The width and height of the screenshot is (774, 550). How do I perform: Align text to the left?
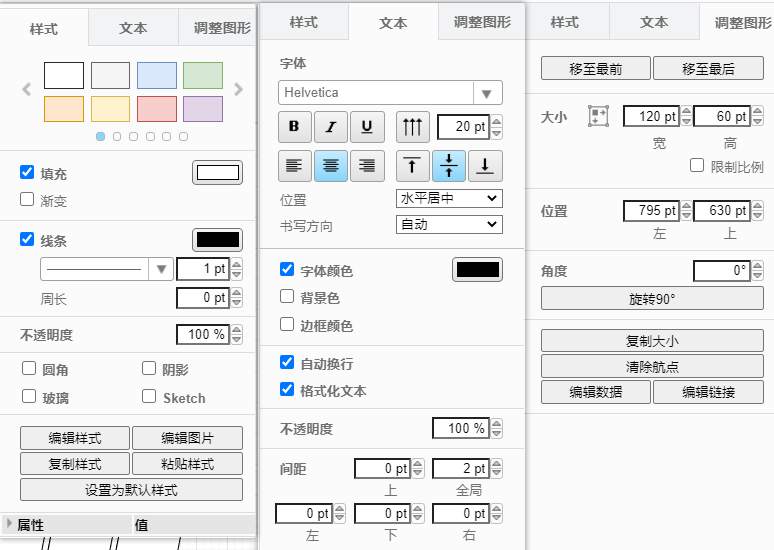point(295,166)
